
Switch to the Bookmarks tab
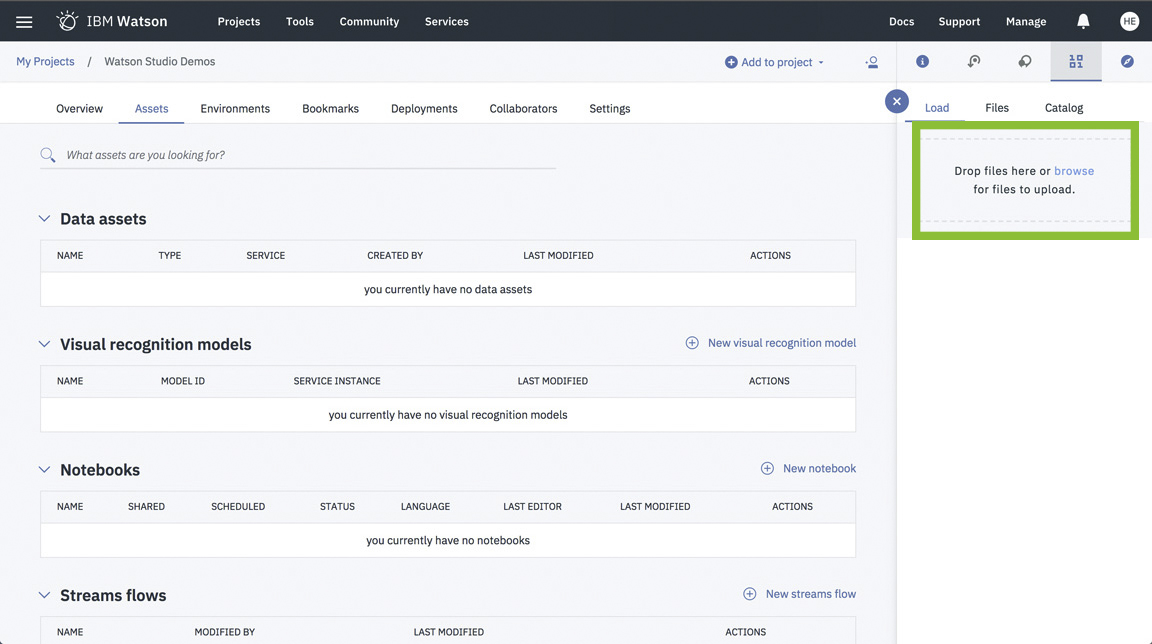(331, 109)
